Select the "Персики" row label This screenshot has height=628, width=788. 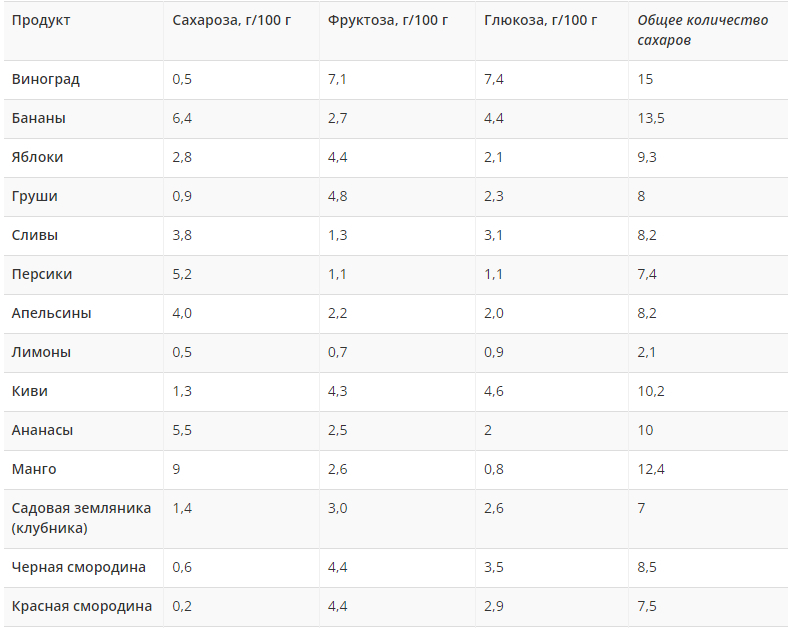[42, 274]
